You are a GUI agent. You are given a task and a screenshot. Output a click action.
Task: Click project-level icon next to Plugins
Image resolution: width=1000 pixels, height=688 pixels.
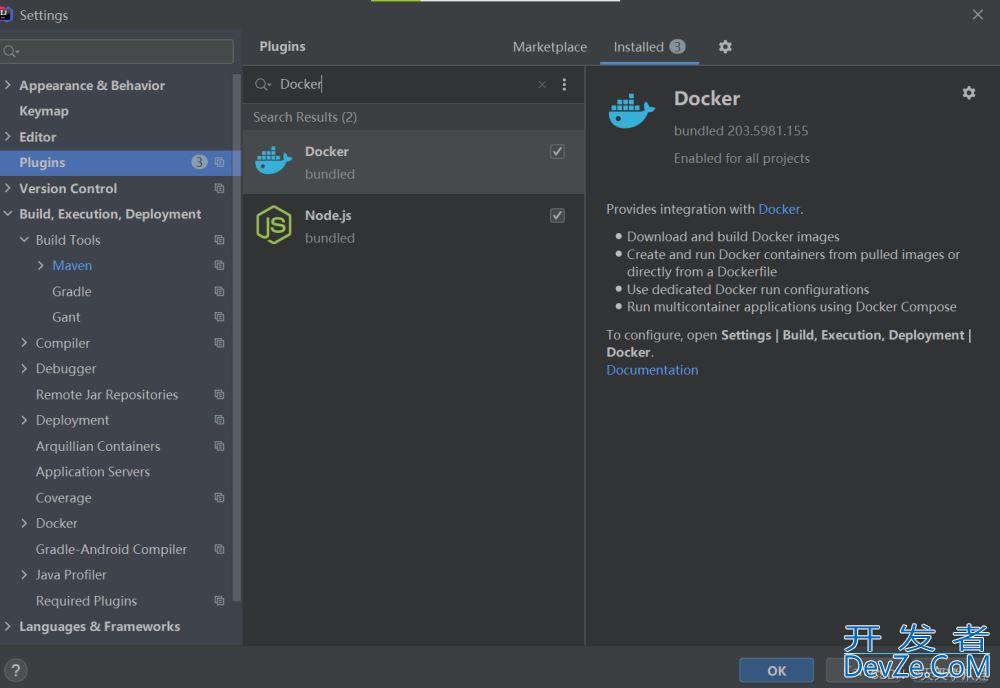pyautogui.click(x=219, y=162)
